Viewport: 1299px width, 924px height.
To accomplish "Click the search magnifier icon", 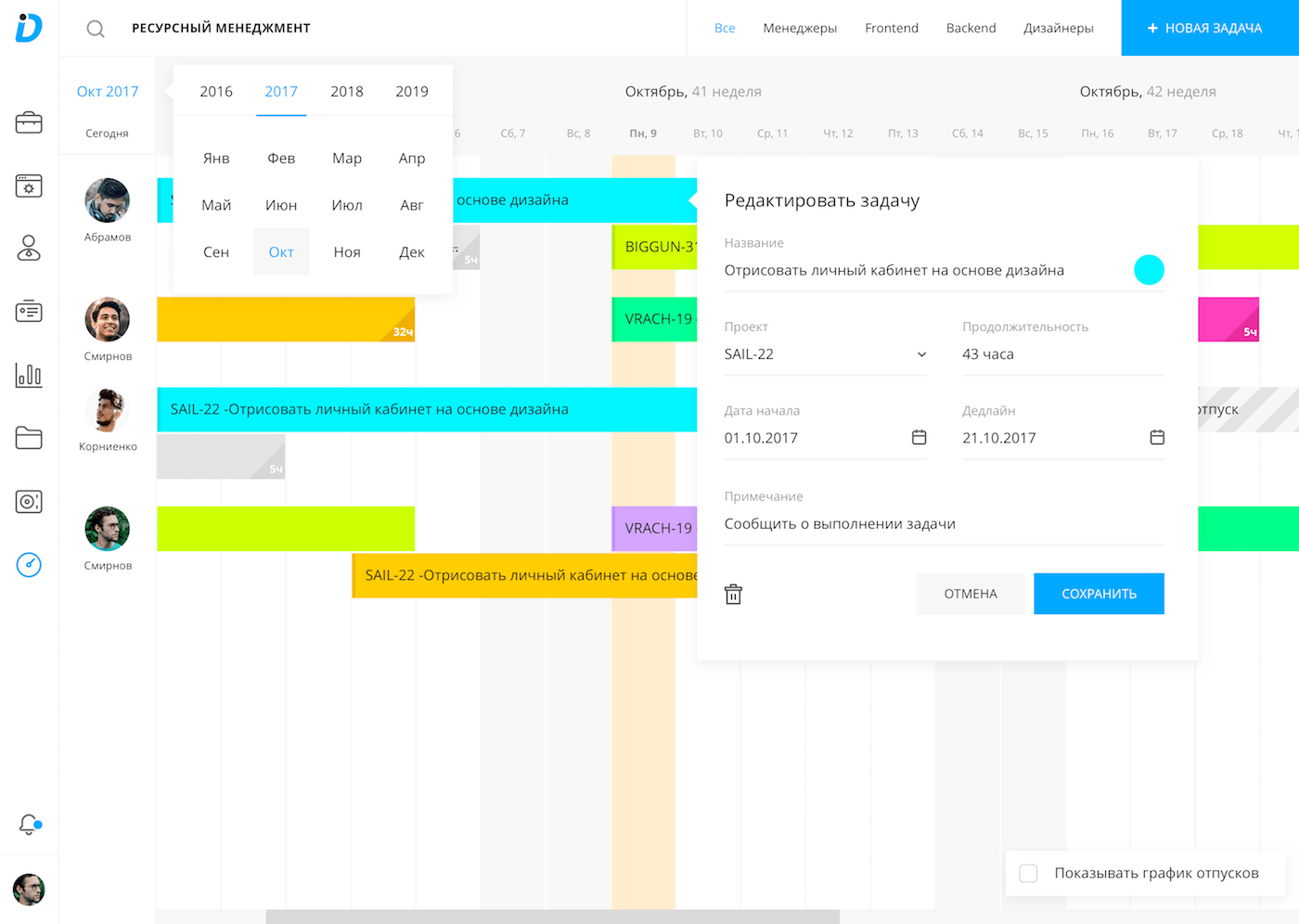I will (x=96, y=29).
